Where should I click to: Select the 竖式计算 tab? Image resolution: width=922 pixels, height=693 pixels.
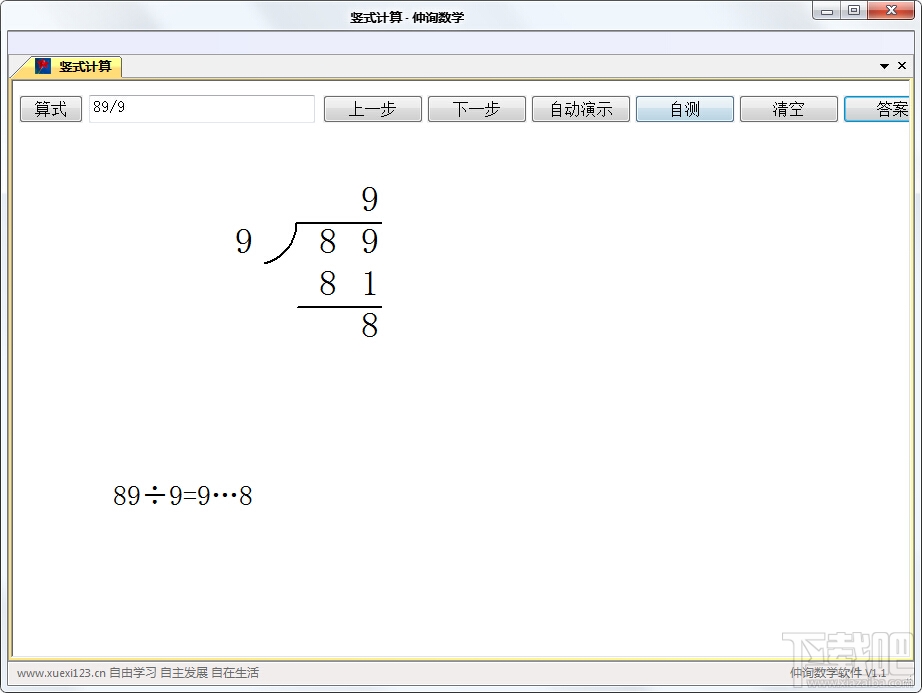pos(75,66)
